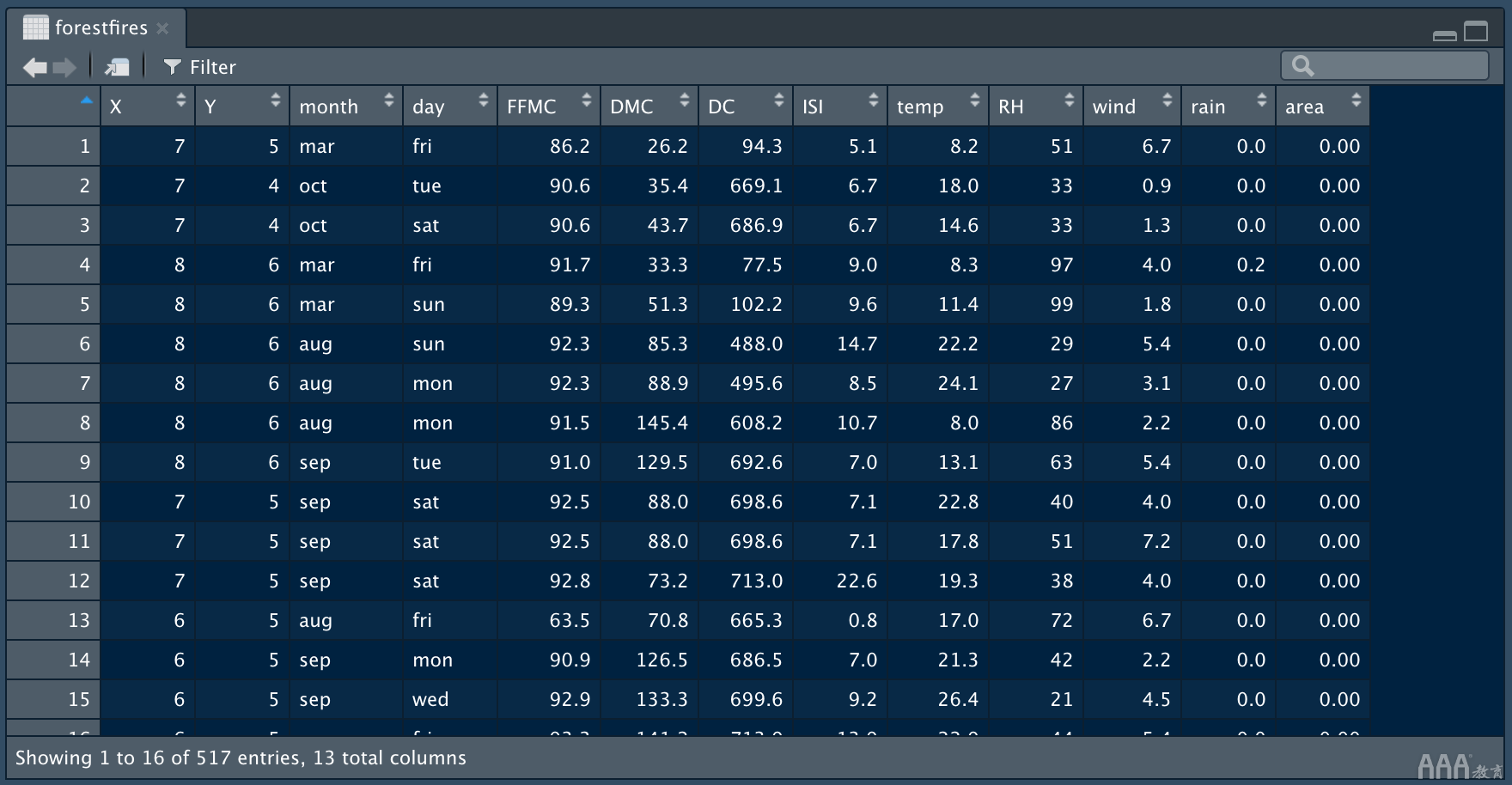
Task: Sort table by DC column
Action: (x=746, y=106)
